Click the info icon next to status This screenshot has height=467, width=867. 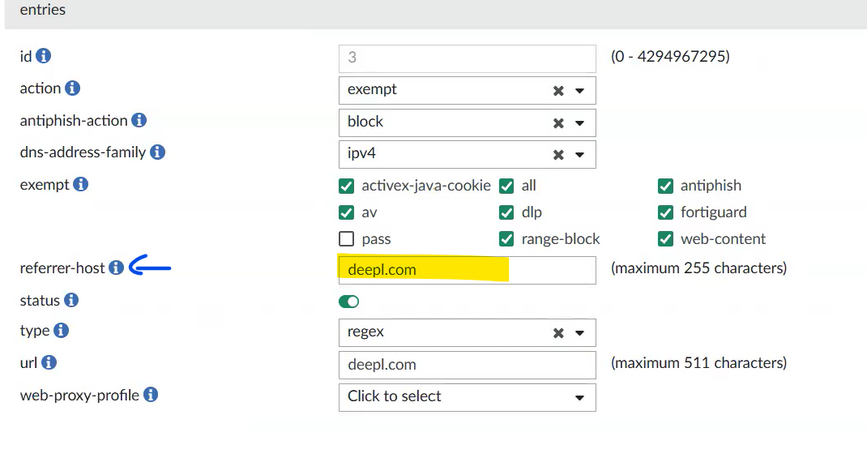click(x=71, y=300)
